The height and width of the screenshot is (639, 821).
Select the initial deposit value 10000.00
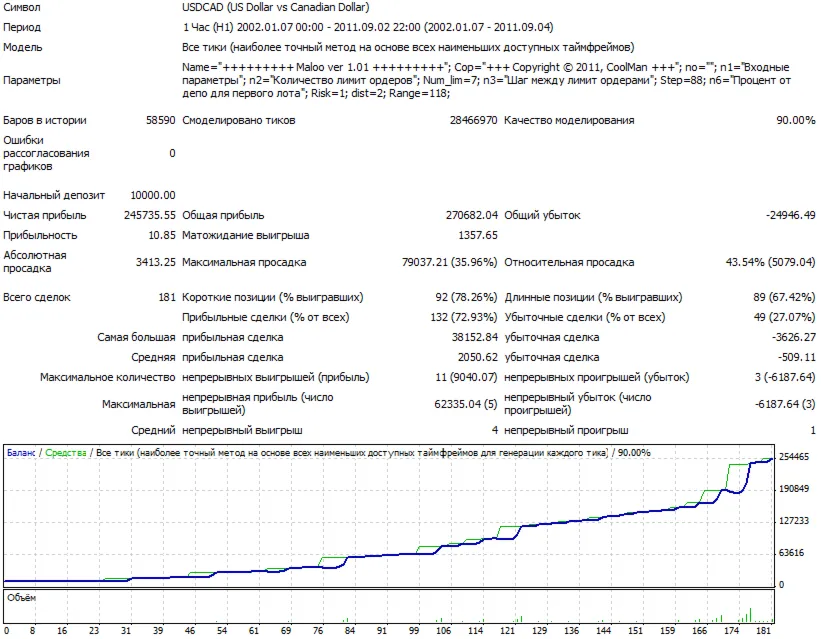153,195
